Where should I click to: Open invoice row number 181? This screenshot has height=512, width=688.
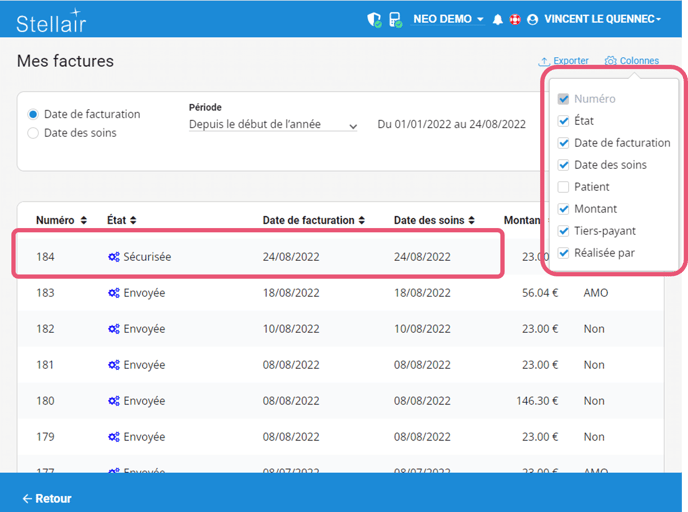tap(45, 365)
